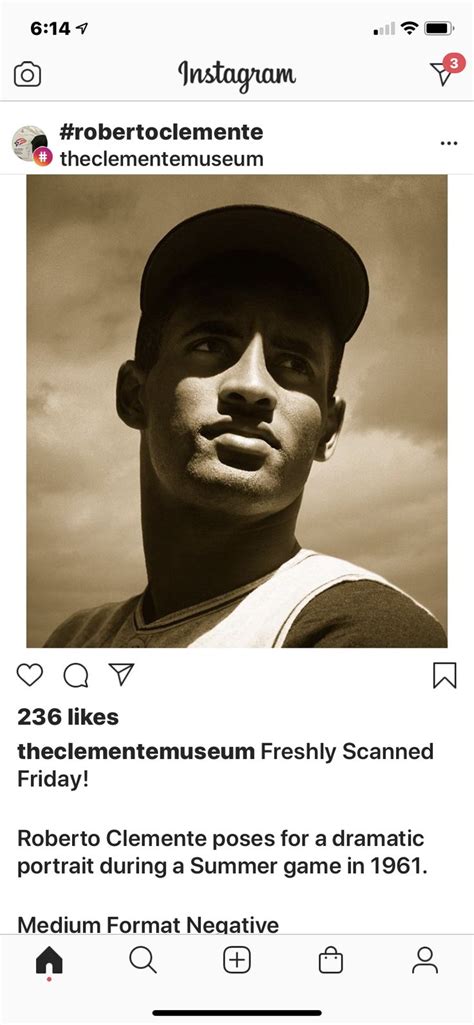
Task: Open theclementemuseum username in caption
Action: pyautogui.click(x=136, y=752)
